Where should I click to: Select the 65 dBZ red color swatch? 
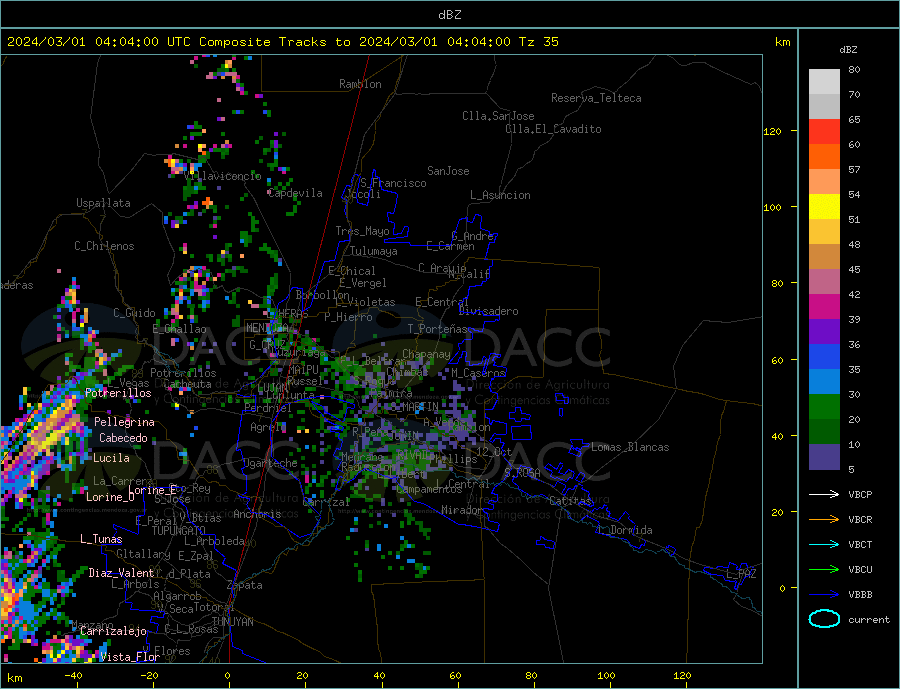click(x=824, y=131)
